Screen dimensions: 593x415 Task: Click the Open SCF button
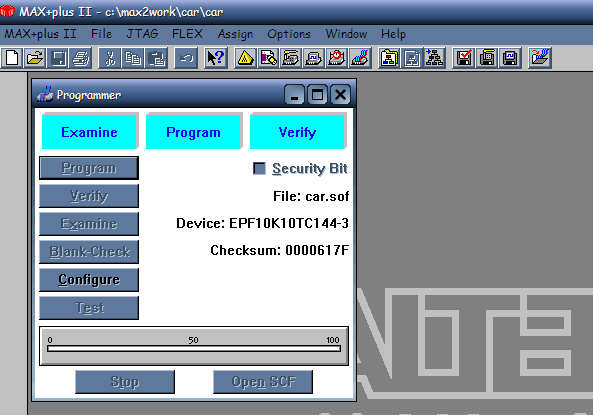tap(263, 382)
